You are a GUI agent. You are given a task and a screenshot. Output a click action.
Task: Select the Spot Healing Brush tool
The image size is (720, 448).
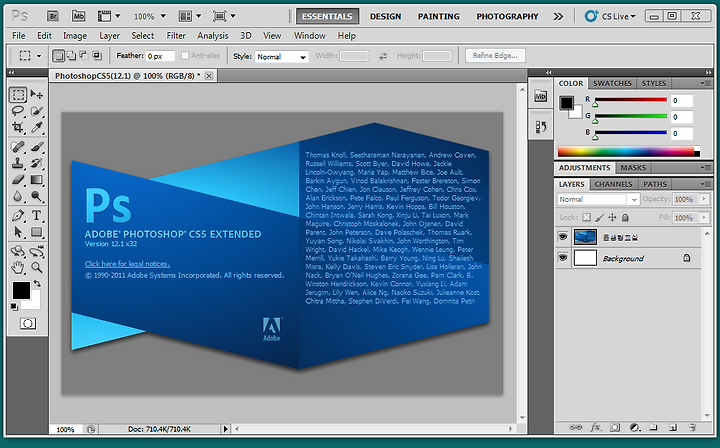click(18, 147)
